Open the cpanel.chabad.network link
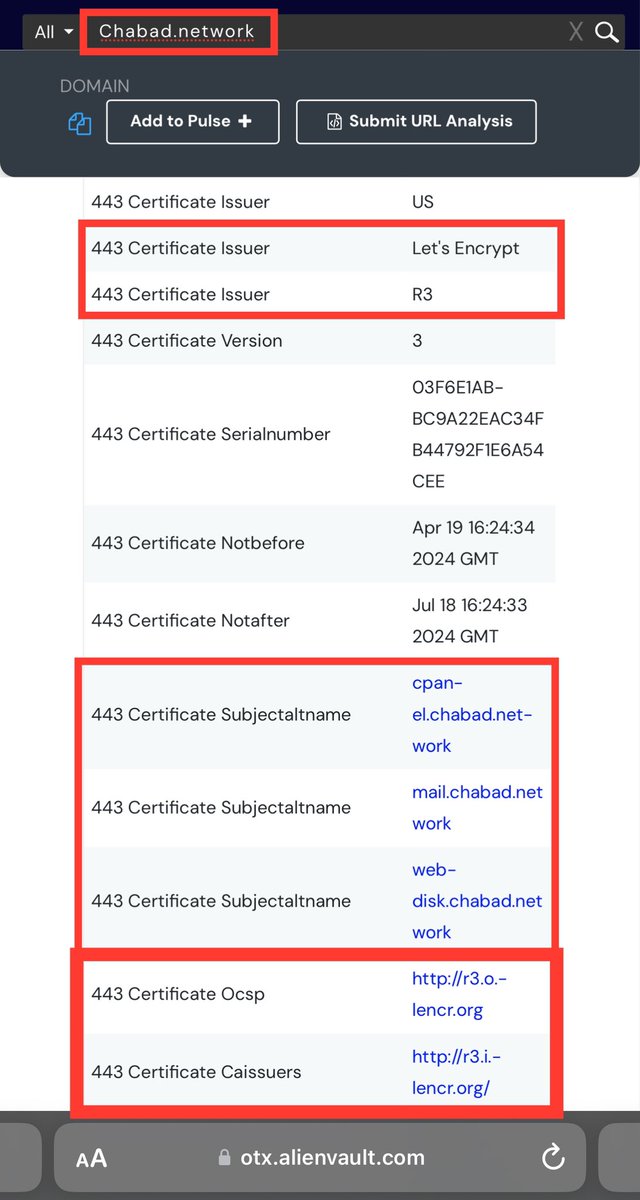Viewport: 640px width, 1200px height. pos(471,714)
